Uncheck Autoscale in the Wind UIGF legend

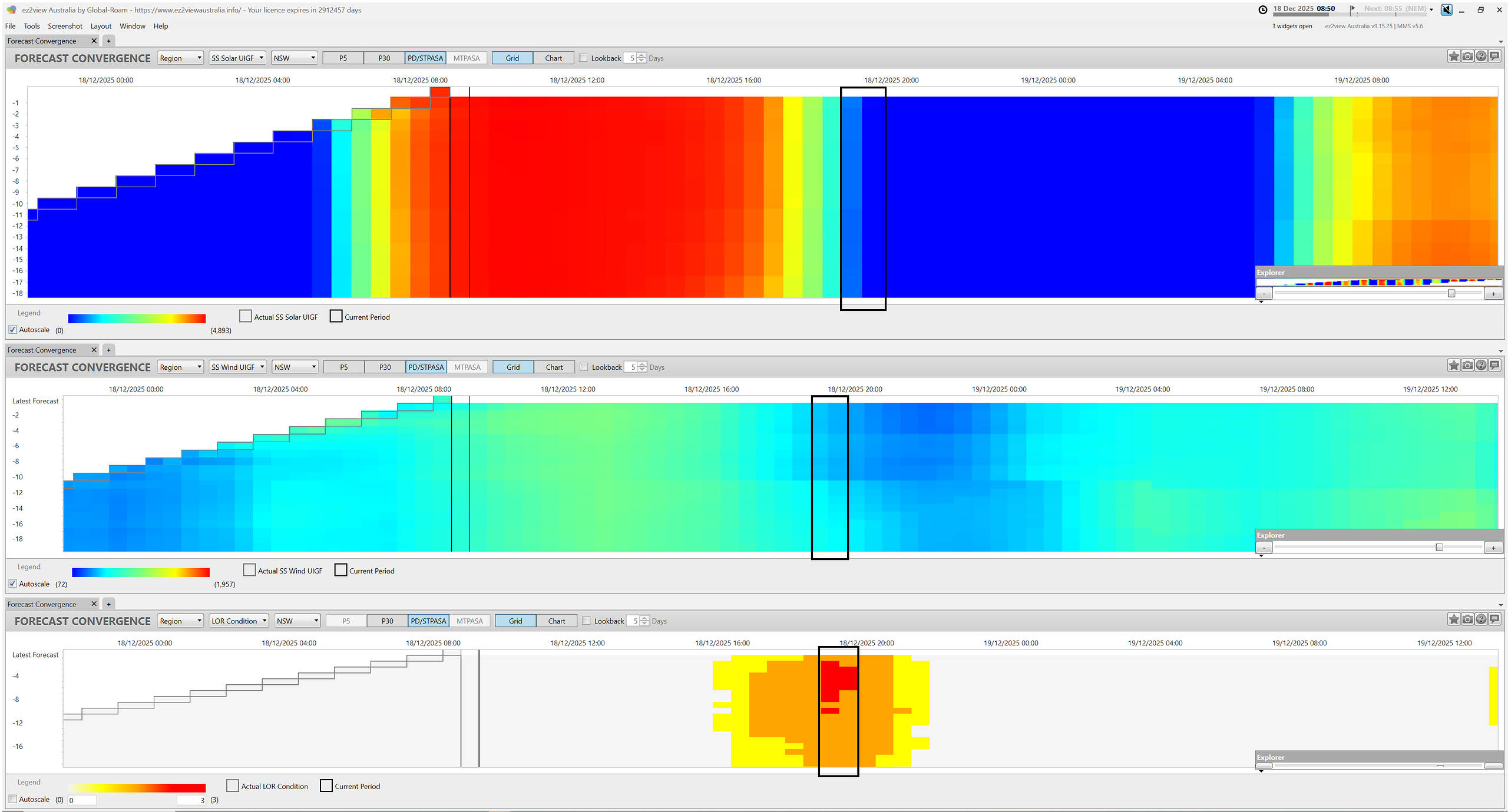point(13,584)
